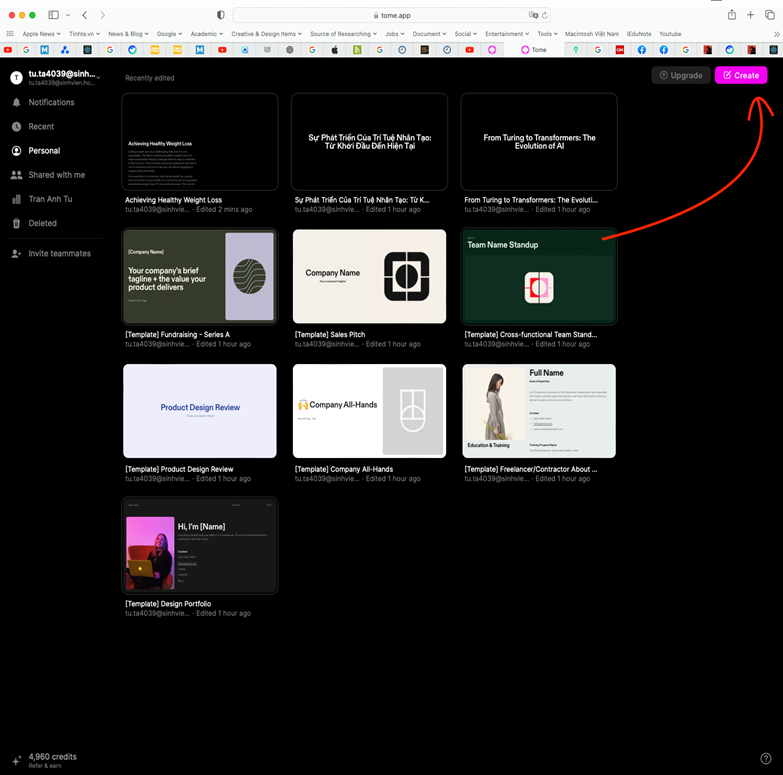Switch to the CNN browser tab
The image size is (783, 775).
620,50
